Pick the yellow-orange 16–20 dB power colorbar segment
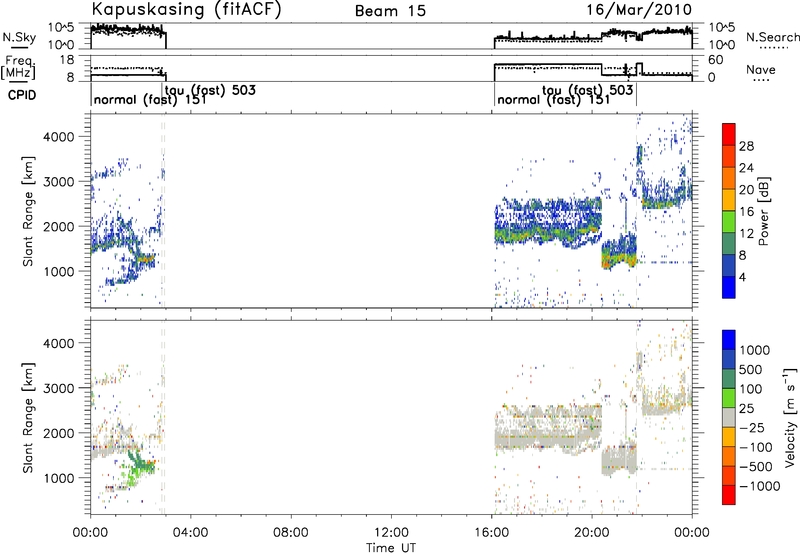Image resolution: width=800 pixels, height=554 pixels. [729, 200]
